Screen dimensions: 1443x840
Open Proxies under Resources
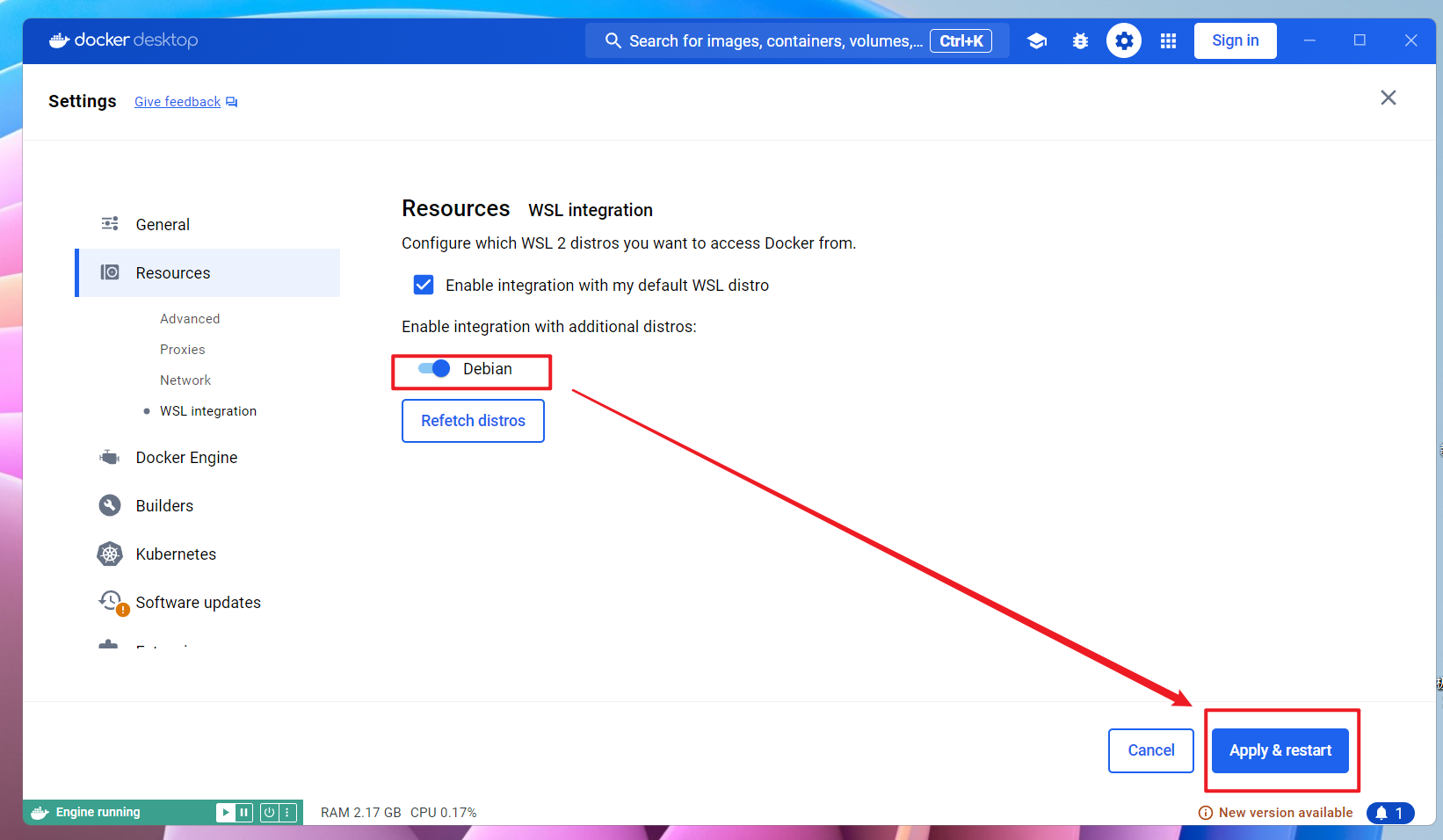click(x=183, y=349)
